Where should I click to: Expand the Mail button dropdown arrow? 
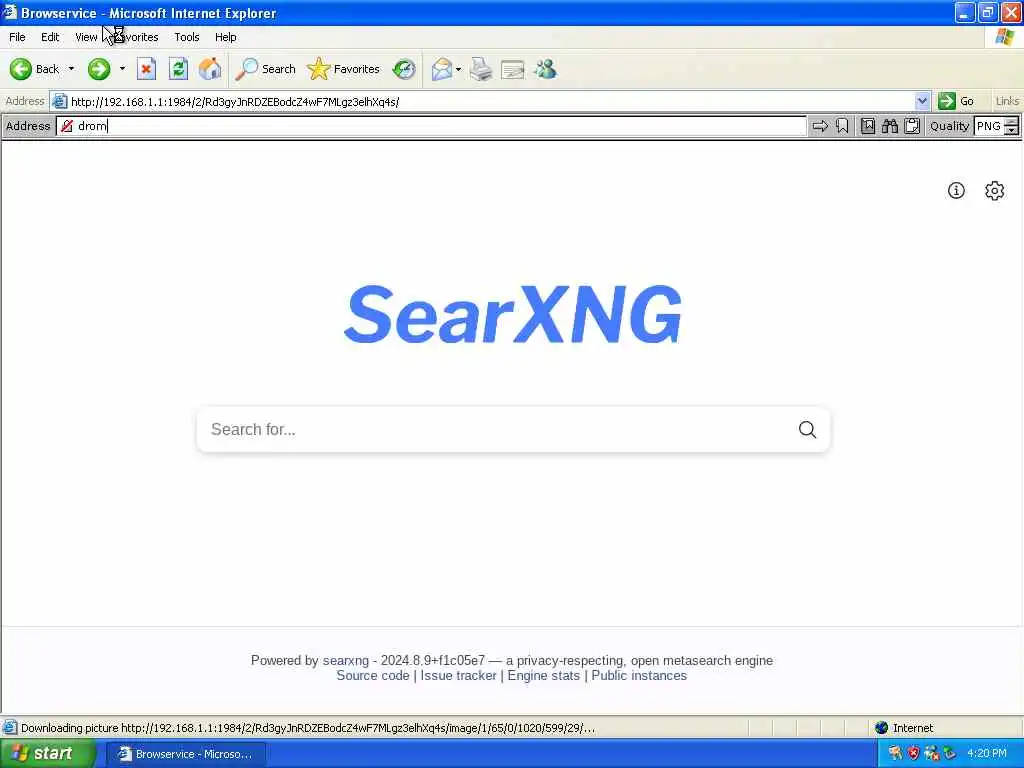pyautogui.click(x=458, y=69)
